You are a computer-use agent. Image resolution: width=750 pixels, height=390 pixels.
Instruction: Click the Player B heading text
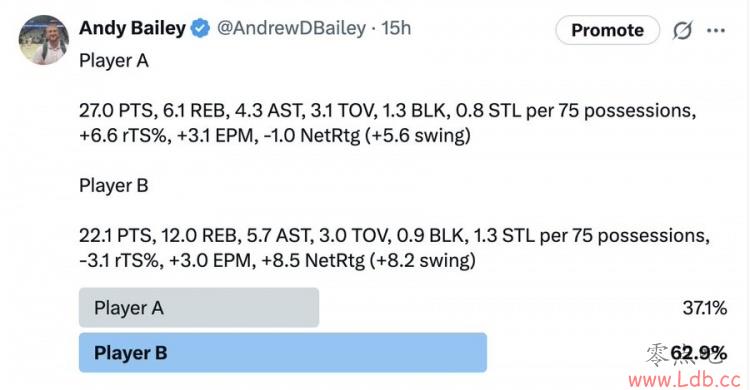pyautogui.click(x=114, y=186)
